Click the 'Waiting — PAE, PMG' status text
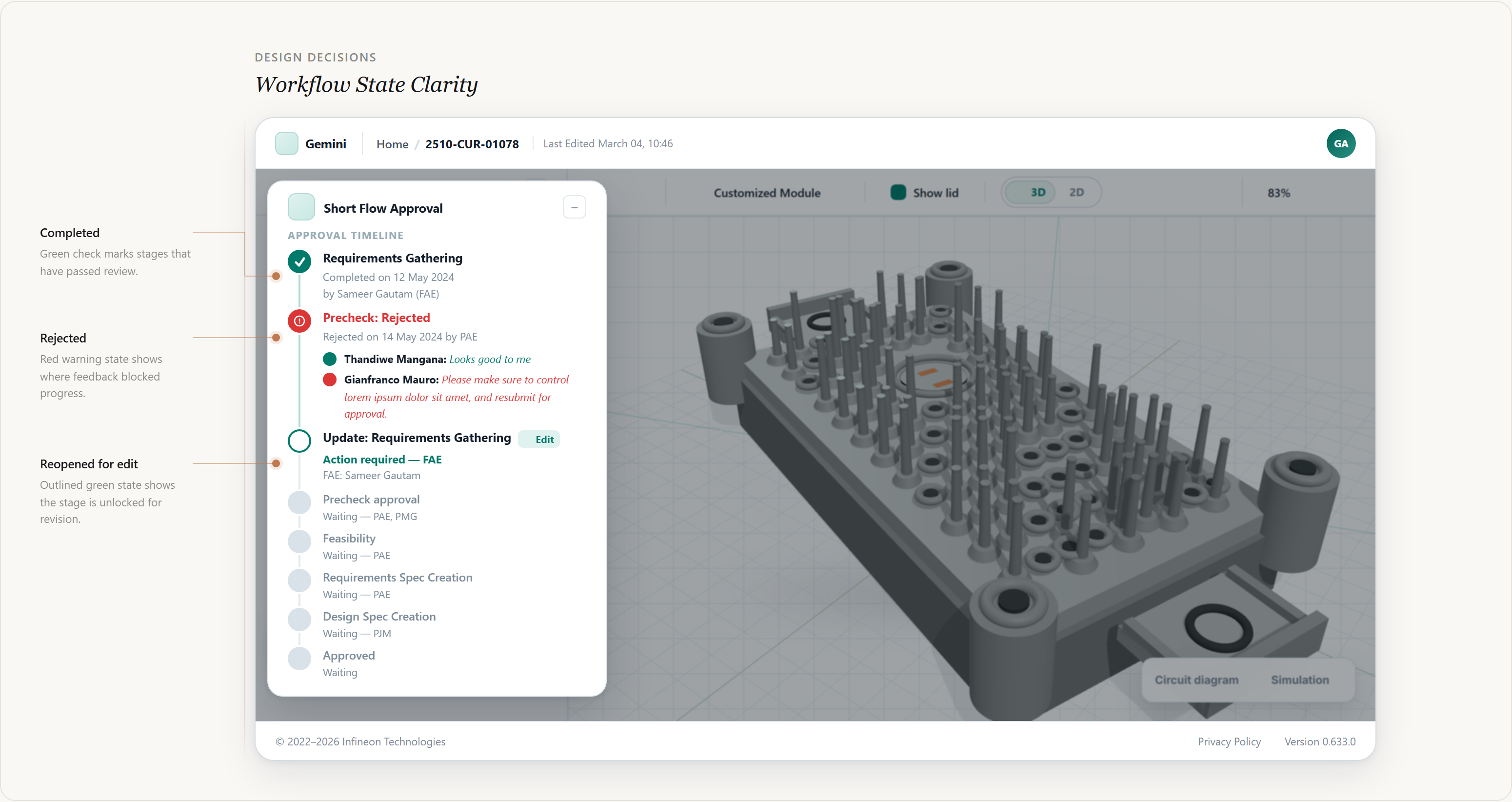The image size is (1512, 802). (x=370, y=517)
